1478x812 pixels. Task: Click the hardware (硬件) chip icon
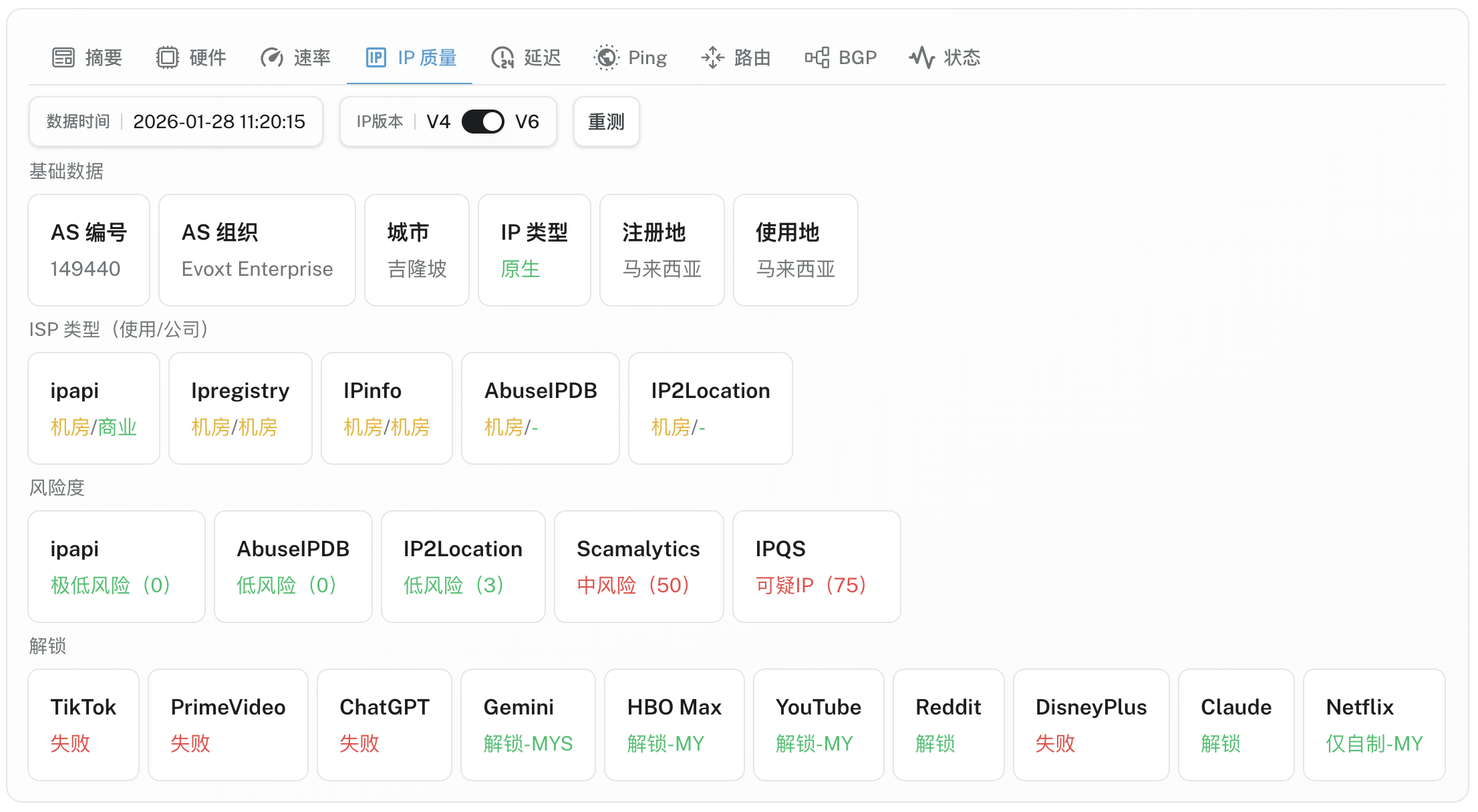pos(168,57)
